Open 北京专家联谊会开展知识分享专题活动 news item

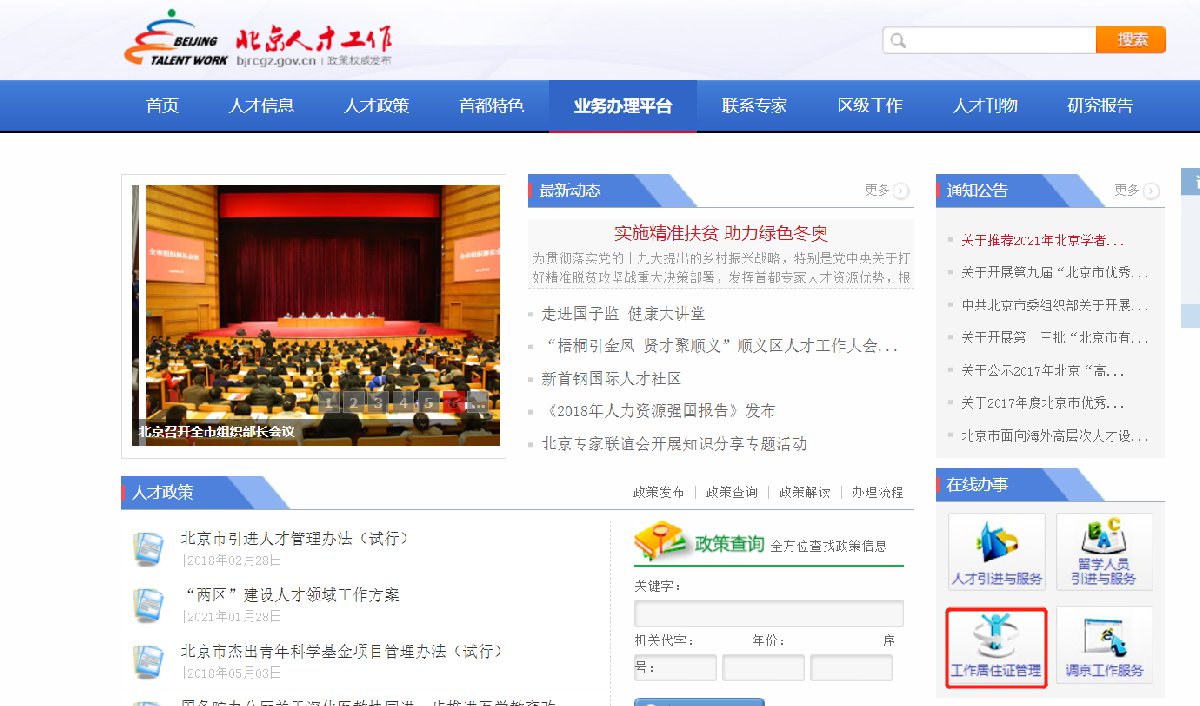tap(674, 444)
